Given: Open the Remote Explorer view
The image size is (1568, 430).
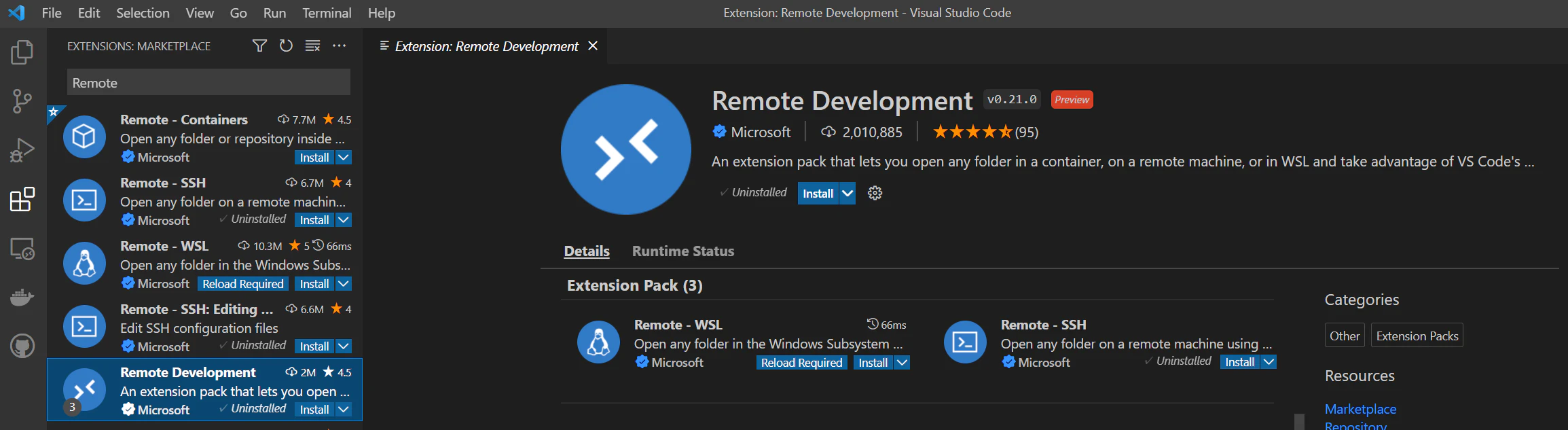Looking at the screenshot, I should click(x=22, y=249).
